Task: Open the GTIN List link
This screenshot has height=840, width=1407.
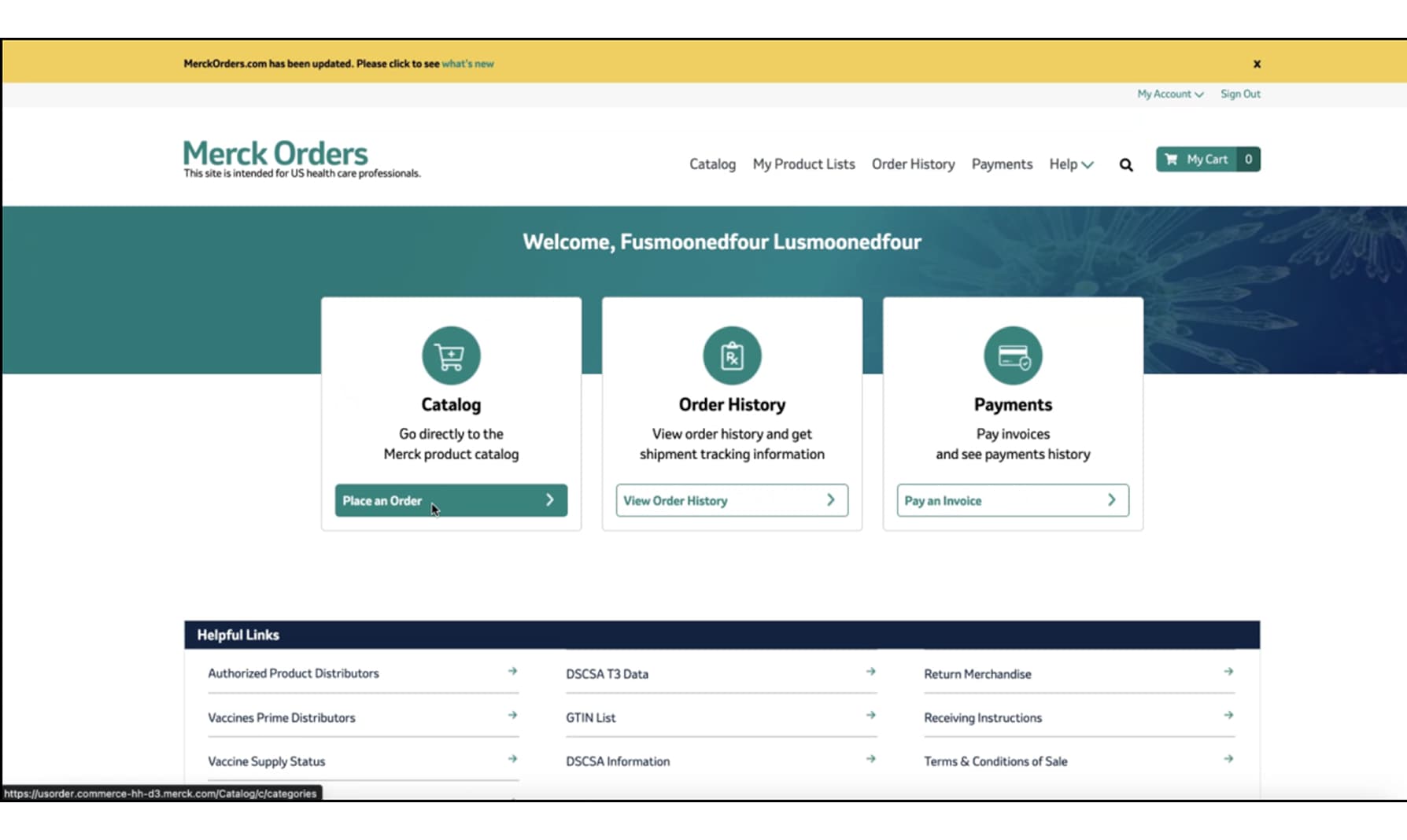Action: coord(591,717)
